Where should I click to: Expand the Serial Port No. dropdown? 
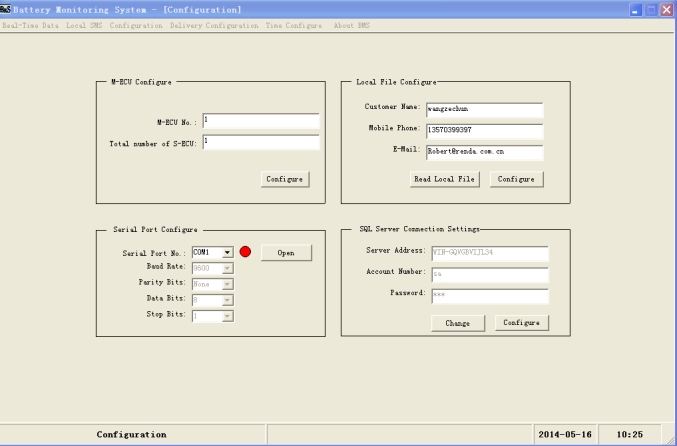228,253
